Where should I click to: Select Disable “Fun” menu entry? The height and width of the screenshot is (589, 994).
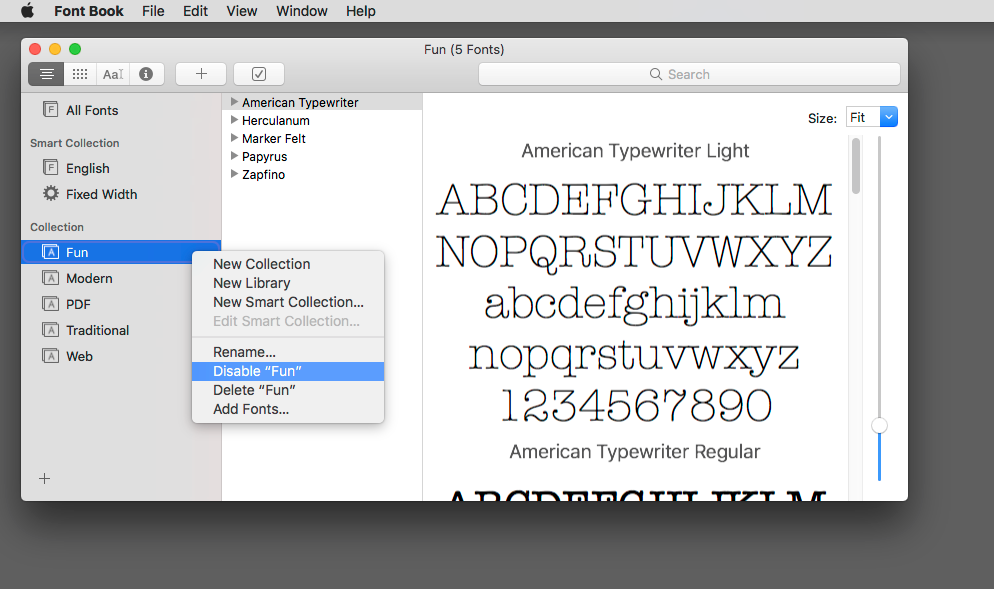coord(288,371)
